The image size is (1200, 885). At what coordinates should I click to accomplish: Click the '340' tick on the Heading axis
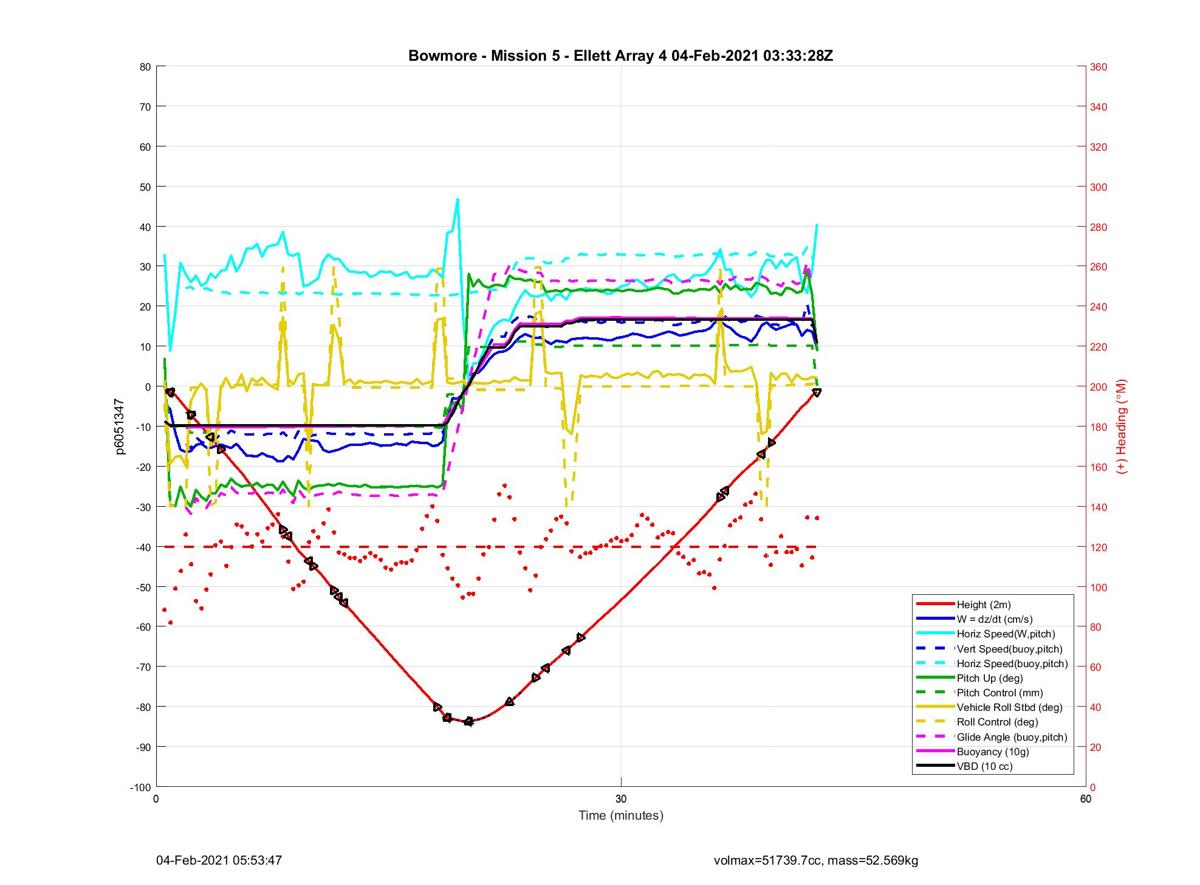point(1099,107)
